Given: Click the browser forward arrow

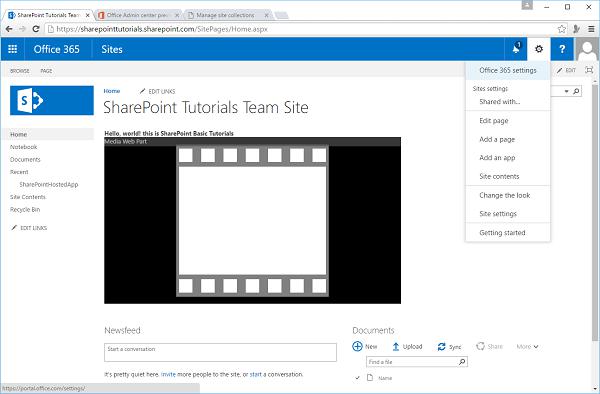Looking at the screenshot, I should (22, 29).
